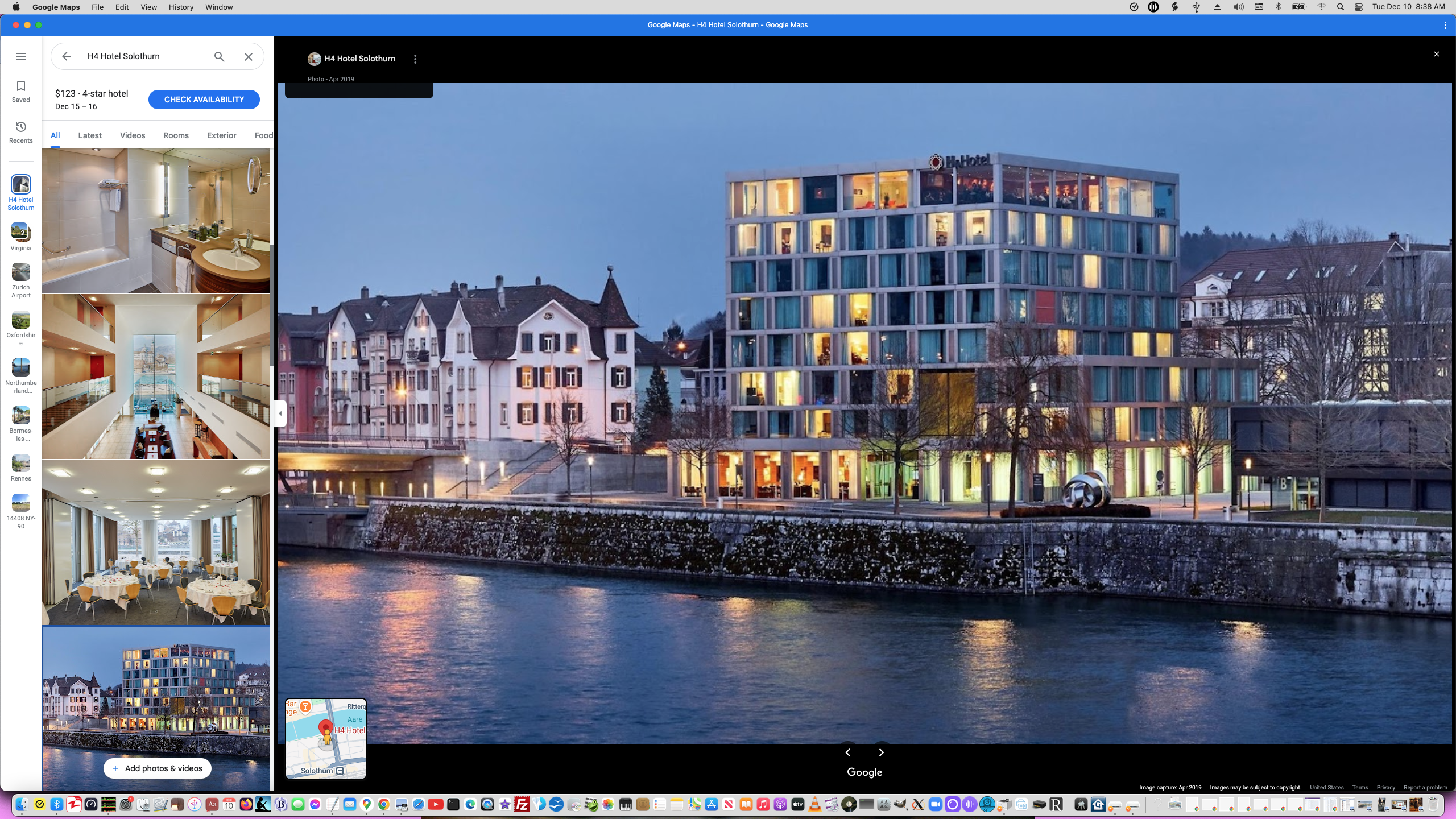1456x819 pixels.
Task: Switch to the Rooms photo tab
Action: (x=176, y=135)
